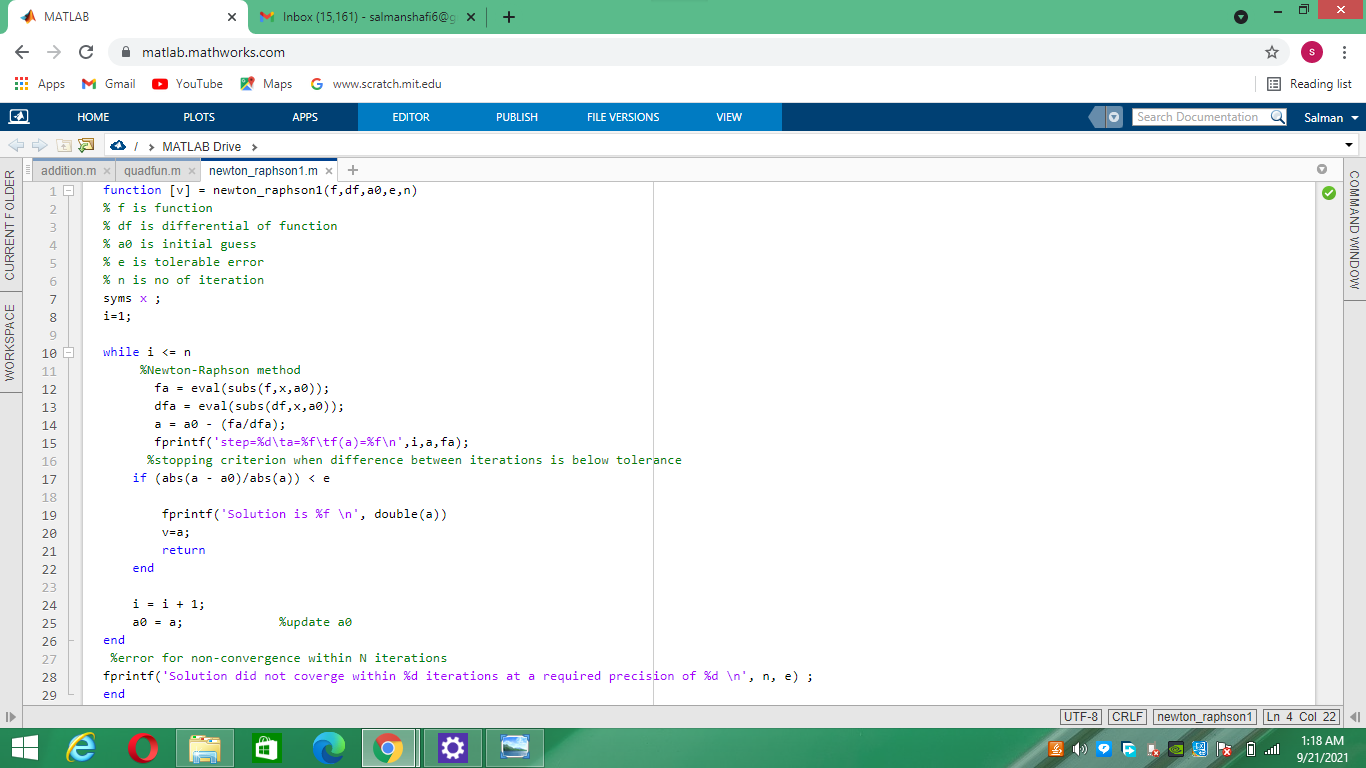The width and height of the screenshot is (1366, 768).
Task: Open Microsoft Store from taskbar
Action: click(x=267, y=748)
